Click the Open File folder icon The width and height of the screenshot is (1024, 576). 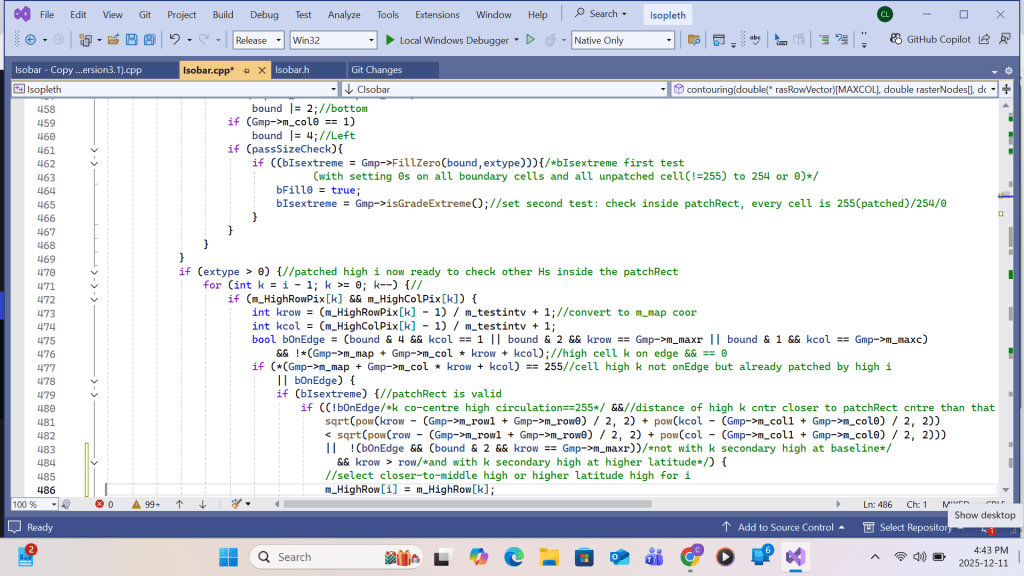tap(113, 40)
